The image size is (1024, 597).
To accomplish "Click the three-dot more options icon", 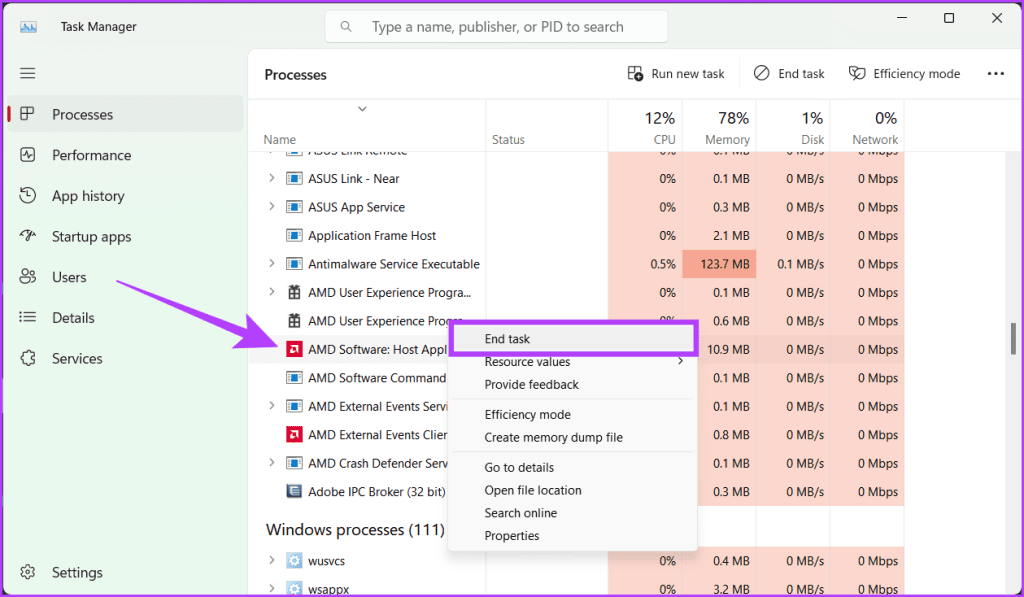I will tap(995, 73).
